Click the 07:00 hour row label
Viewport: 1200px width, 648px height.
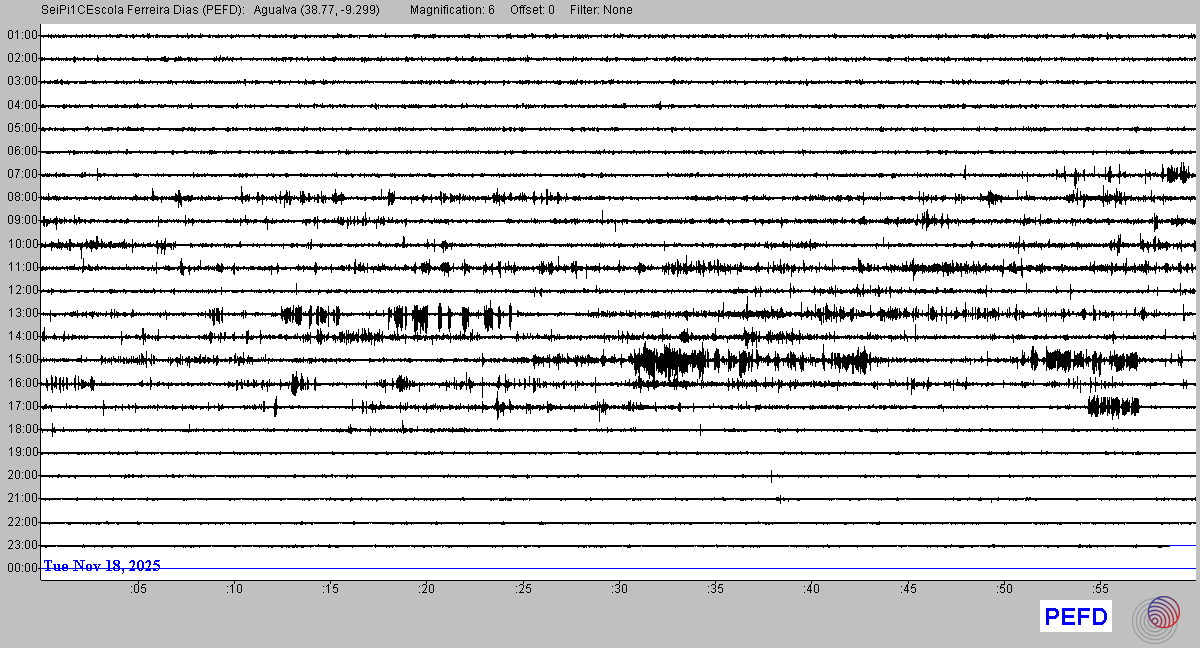click(x=22, y=174)
